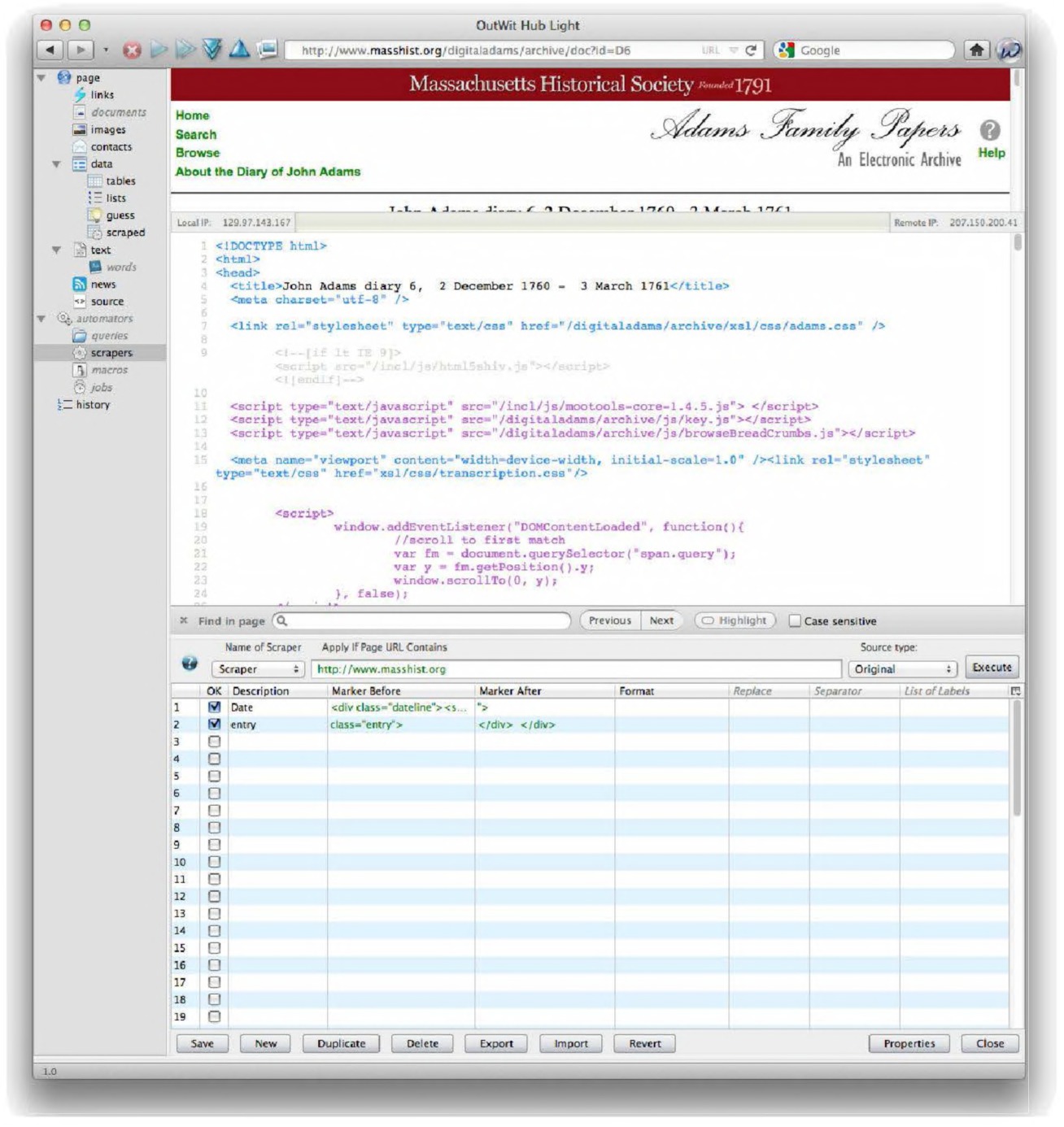Click the Marker Before column header

click(x=401, y=691)
